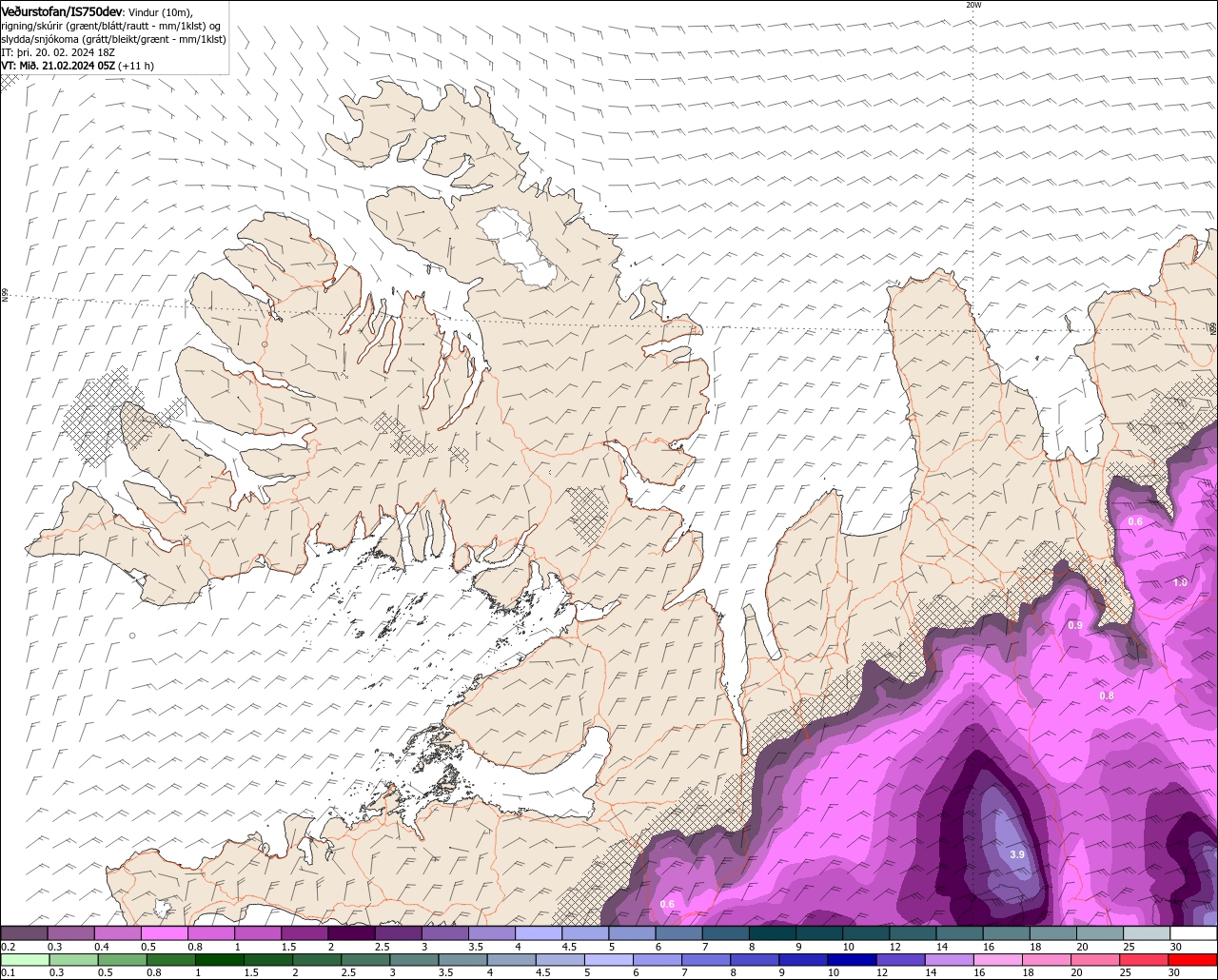Click the 'rigning/skúrir' legend description line
Screen dimensions: 1218x980
pyautogui.click(x=112, y=25)
